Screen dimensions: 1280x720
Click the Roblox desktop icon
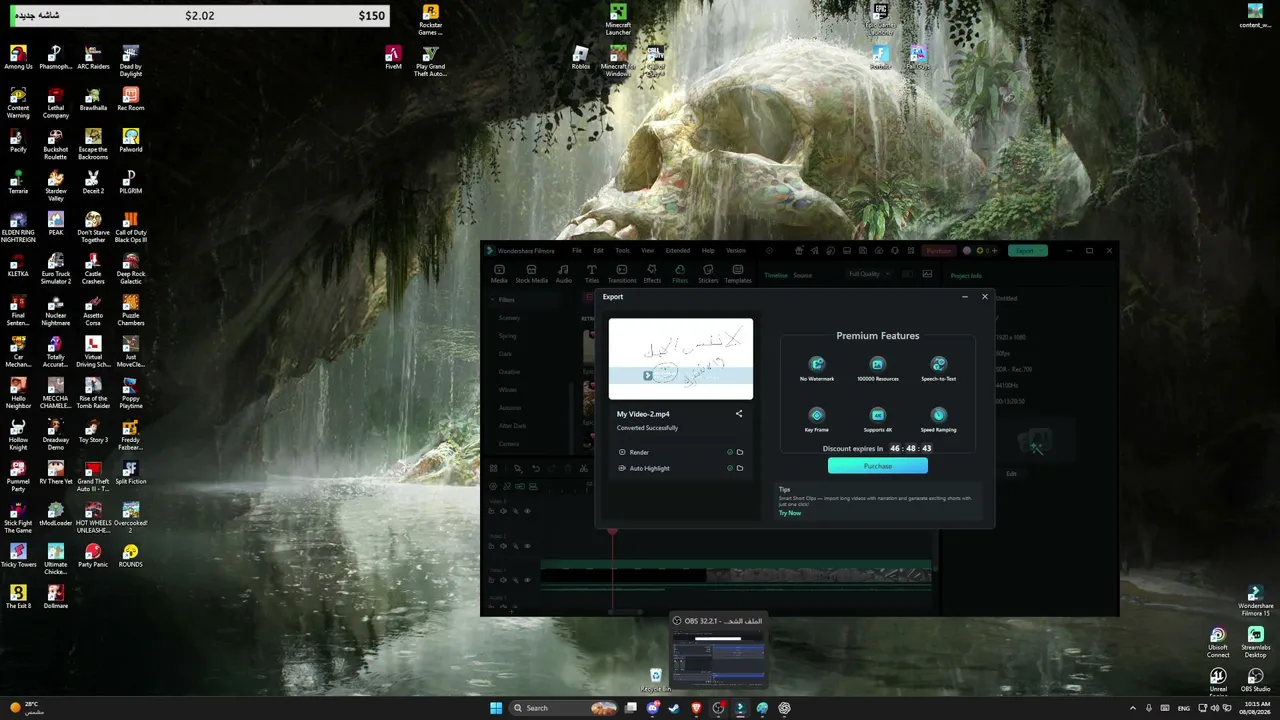point(581,58)
